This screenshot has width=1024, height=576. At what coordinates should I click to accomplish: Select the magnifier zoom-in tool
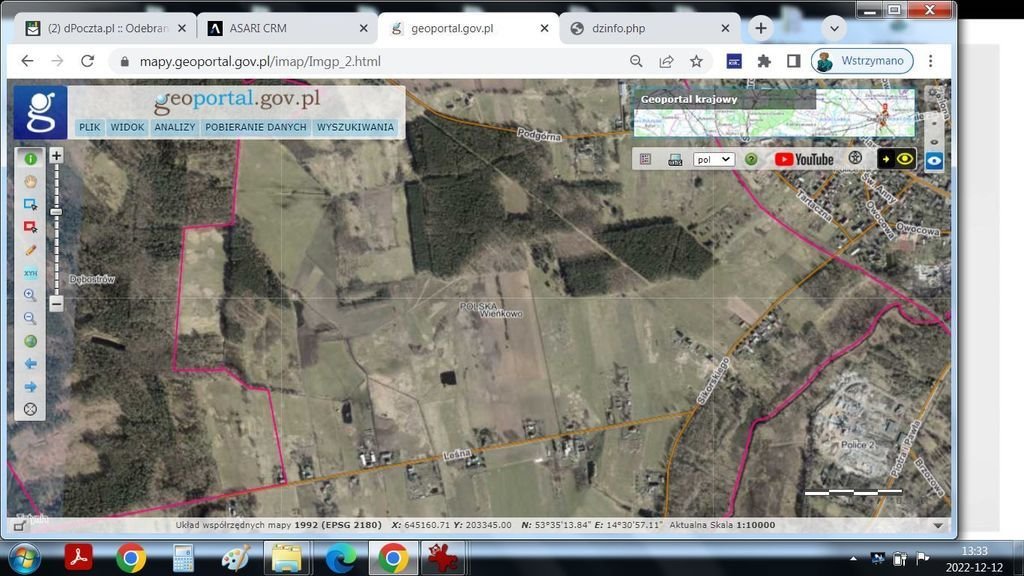30,295
